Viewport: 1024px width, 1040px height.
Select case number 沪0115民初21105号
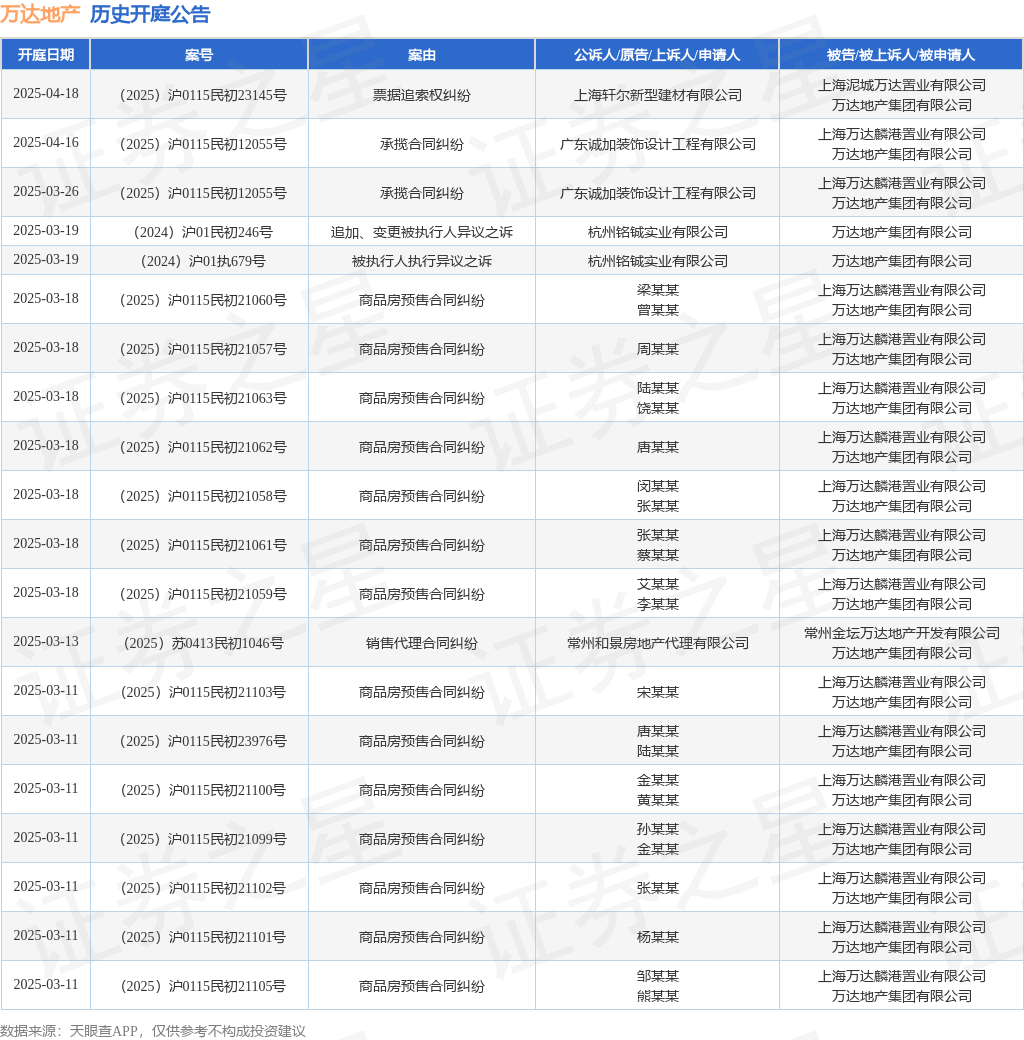(203, 987)
